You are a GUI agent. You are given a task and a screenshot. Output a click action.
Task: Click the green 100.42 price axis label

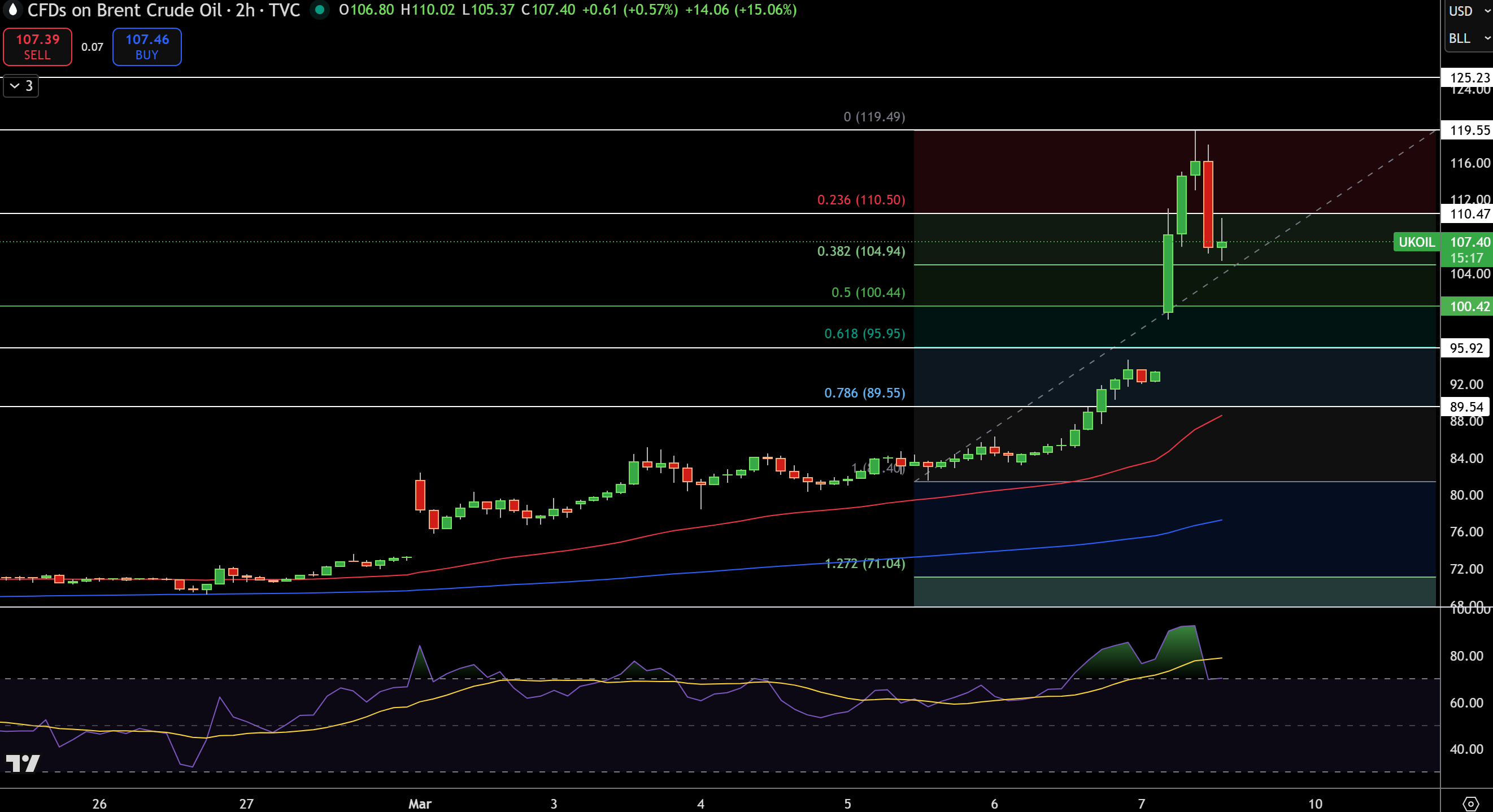[1467, 307]
